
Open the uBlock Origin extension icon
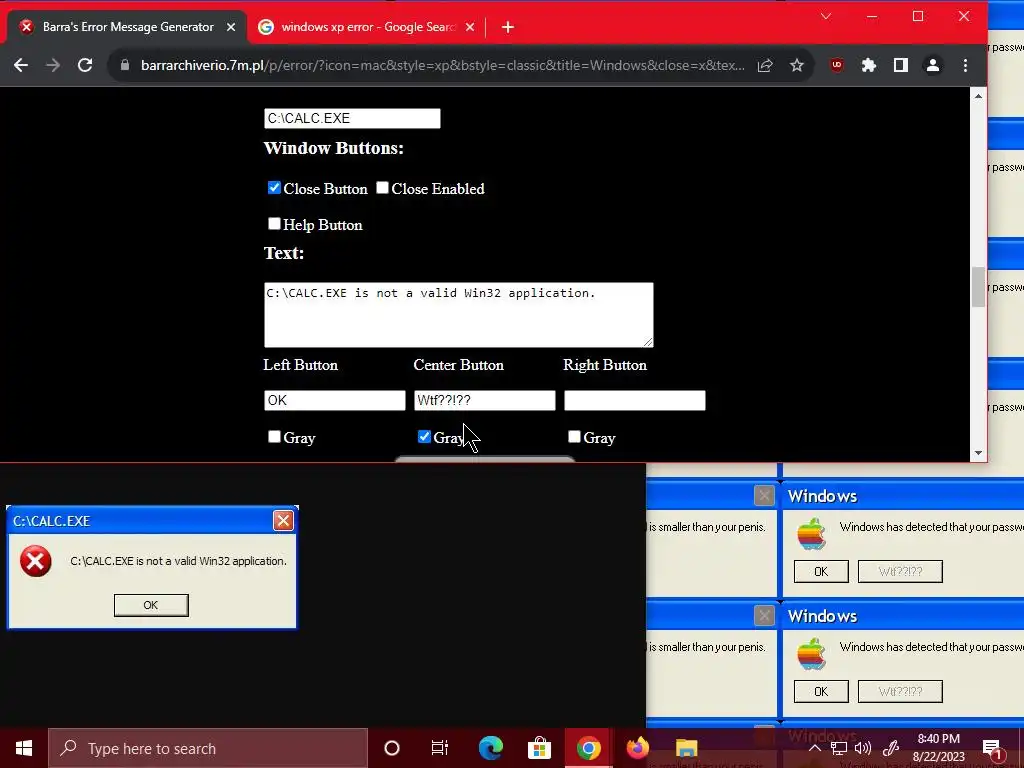tap(837, 65)
